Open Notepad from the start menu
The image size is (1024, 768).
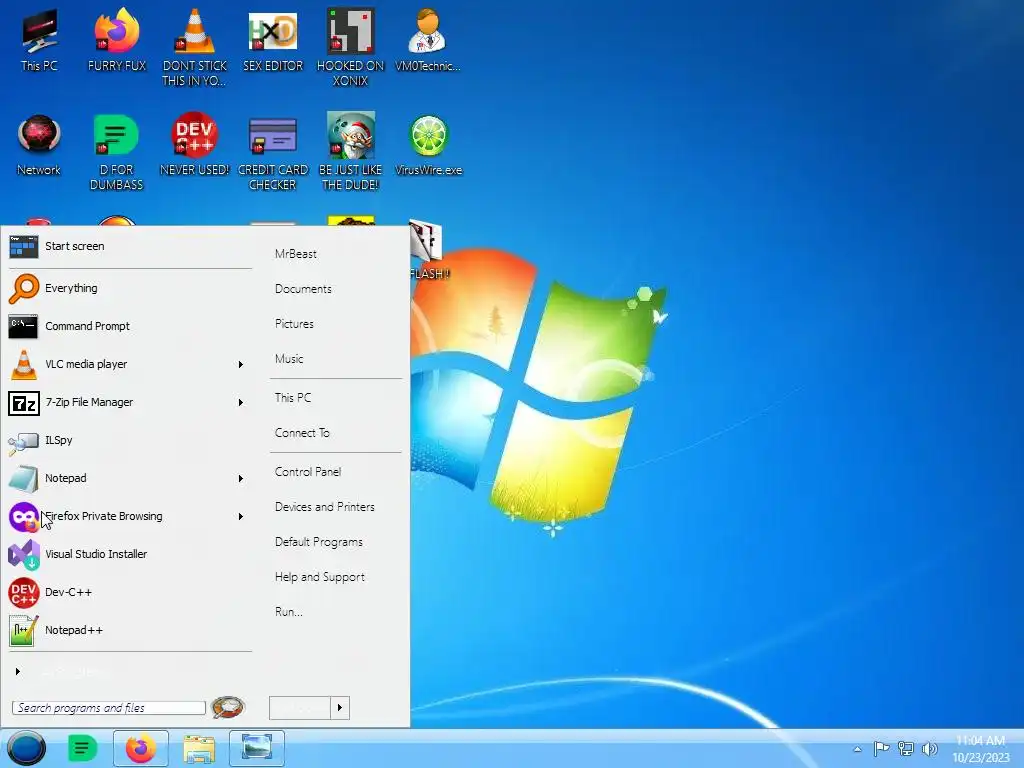point(129,478)
